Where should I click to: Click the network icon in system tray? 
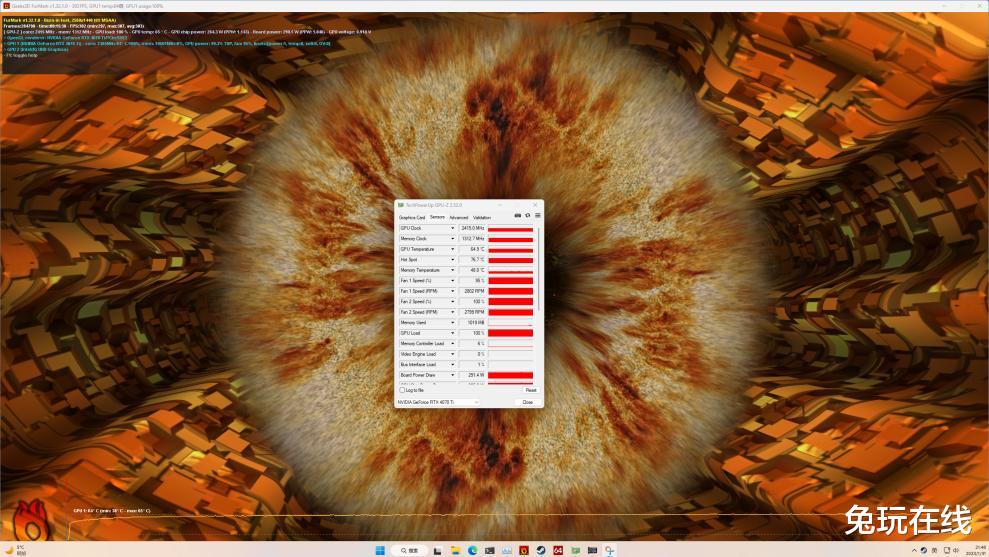click(947, 551)
